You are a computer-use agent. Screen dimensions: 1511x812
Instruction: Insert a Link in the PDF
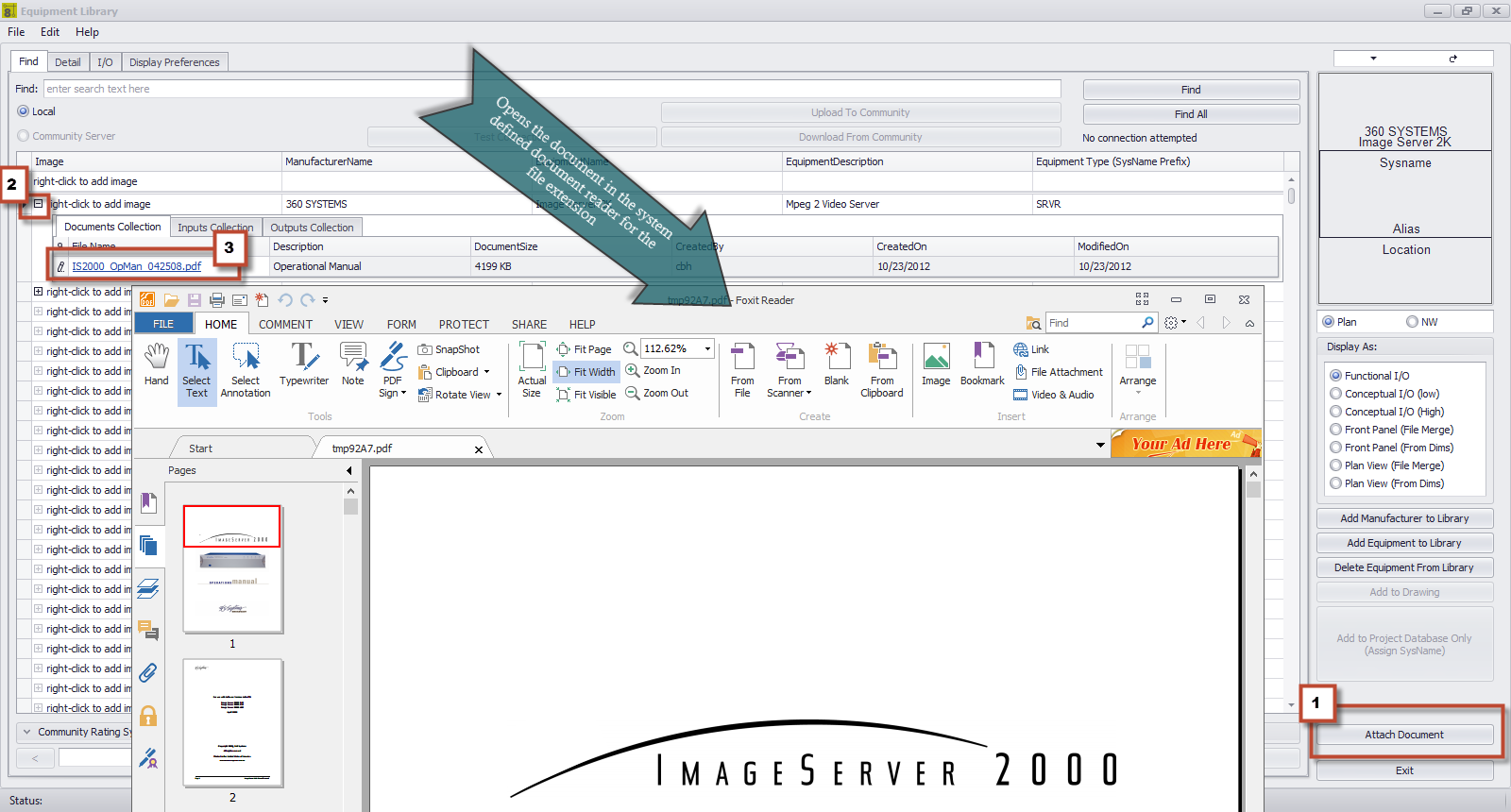pos(1031,349)
